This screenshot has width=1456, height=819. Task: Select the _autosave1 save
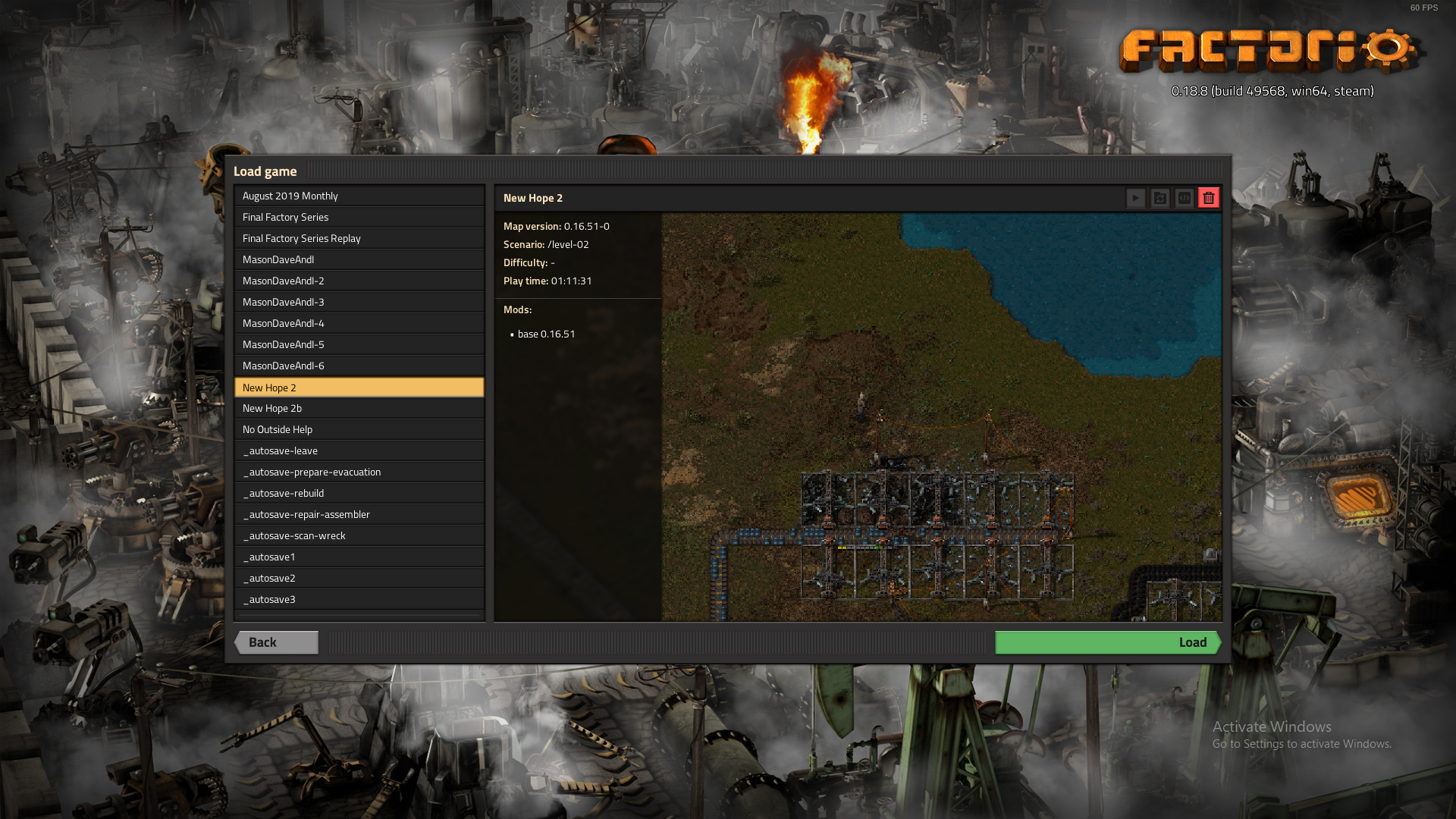click(359, 557)
